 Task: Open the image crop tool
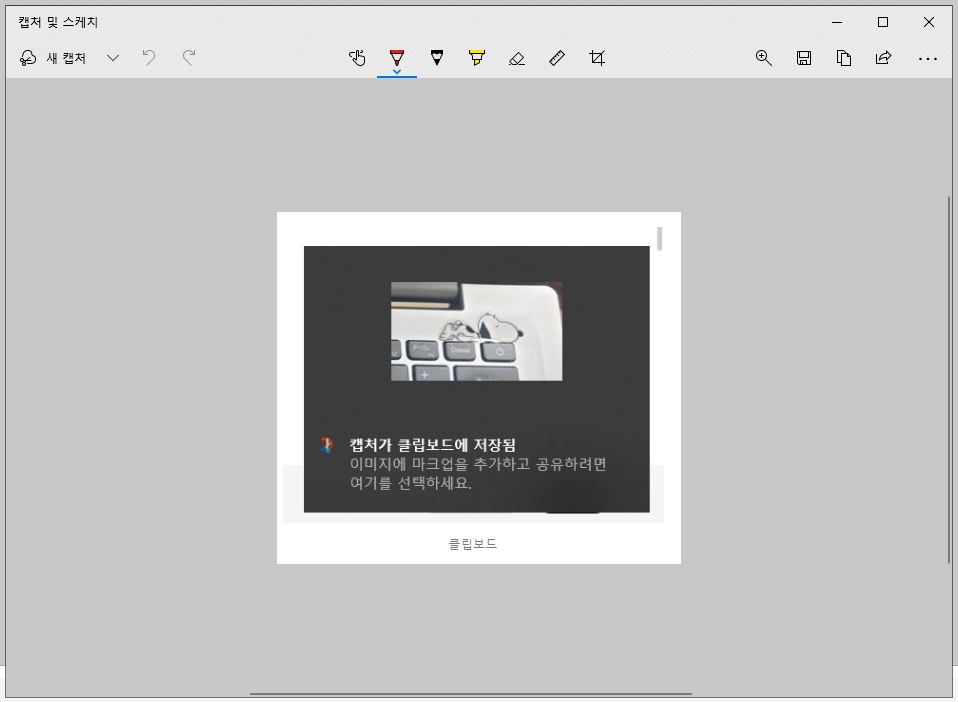[x=597, y=57]
